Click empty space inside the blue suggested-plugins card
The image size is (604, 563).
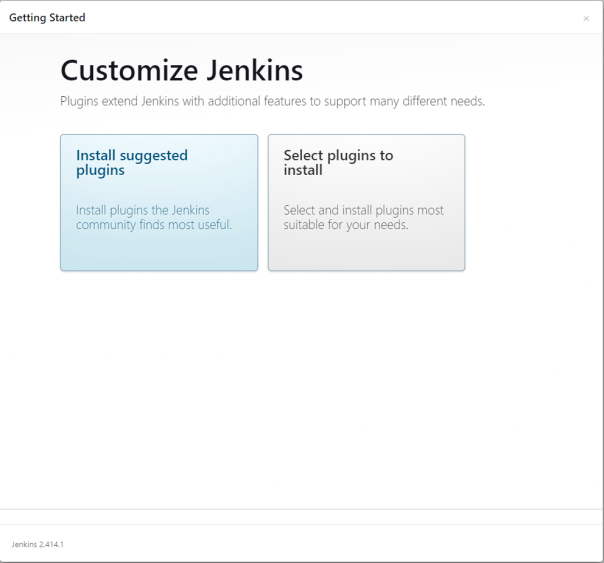tap(159, 252)
